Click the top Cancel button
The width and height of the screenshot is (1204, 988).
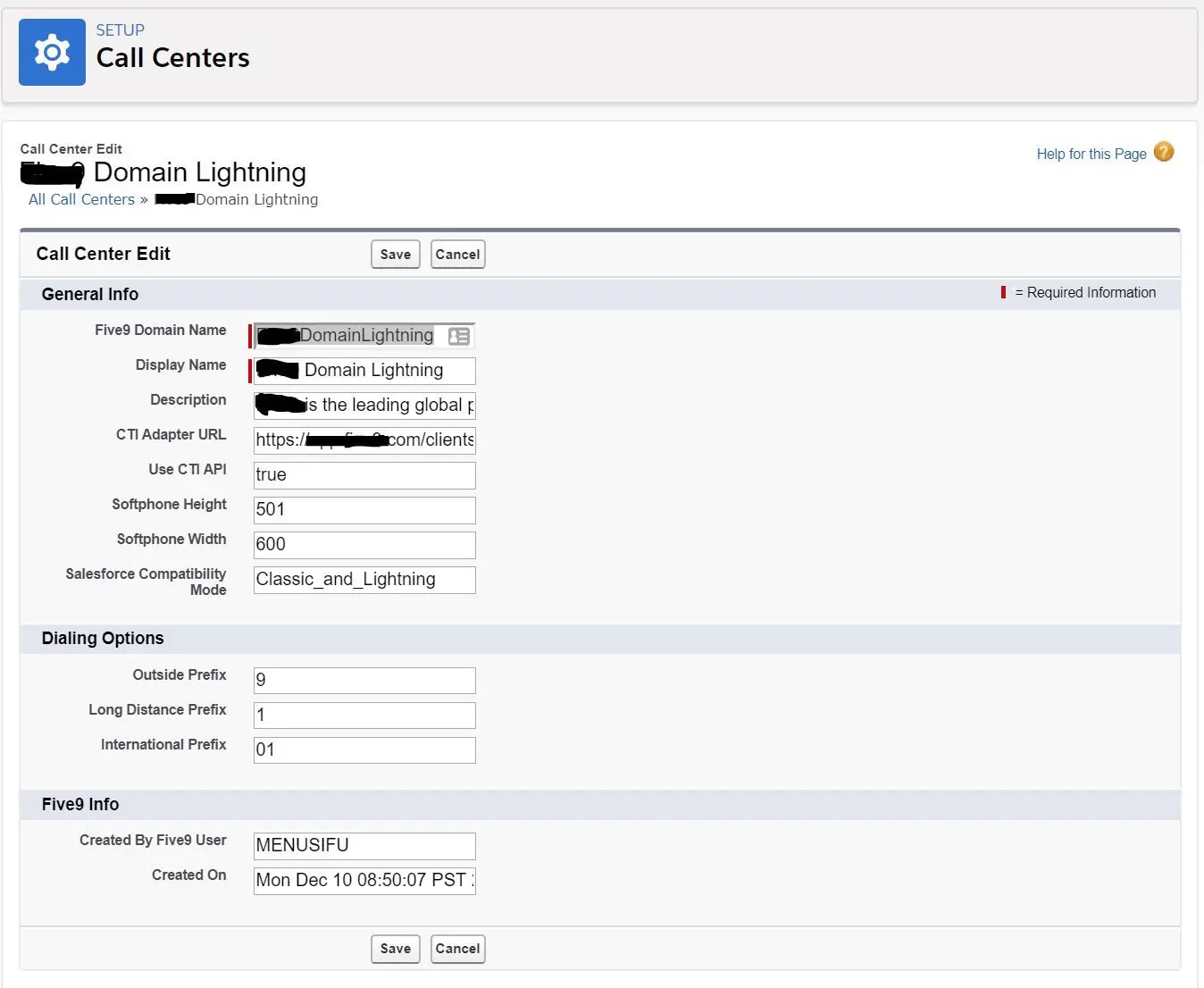coord(457,255)
